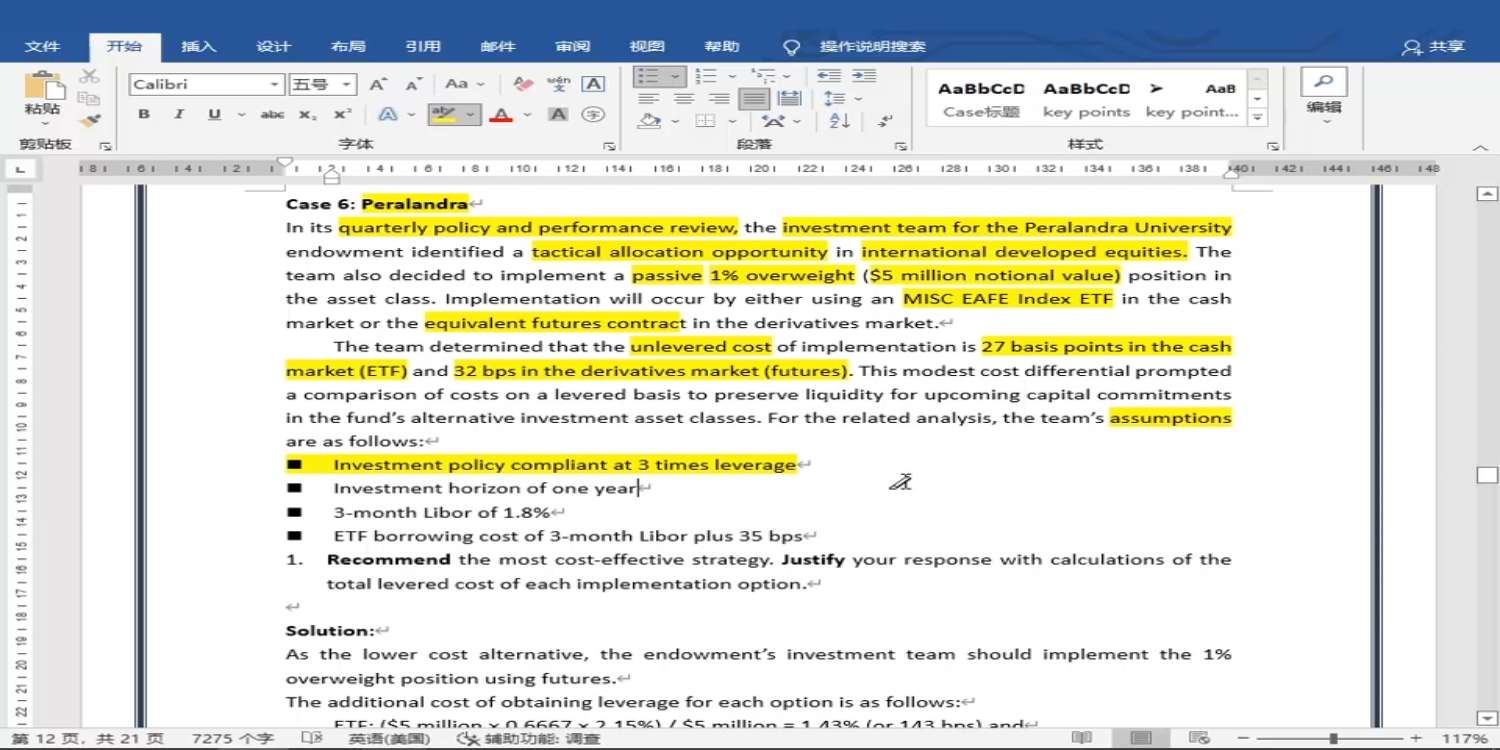Apply strikethrough with the abc icon
This screenshot has width=1500, height=750.
click(272, 115)
